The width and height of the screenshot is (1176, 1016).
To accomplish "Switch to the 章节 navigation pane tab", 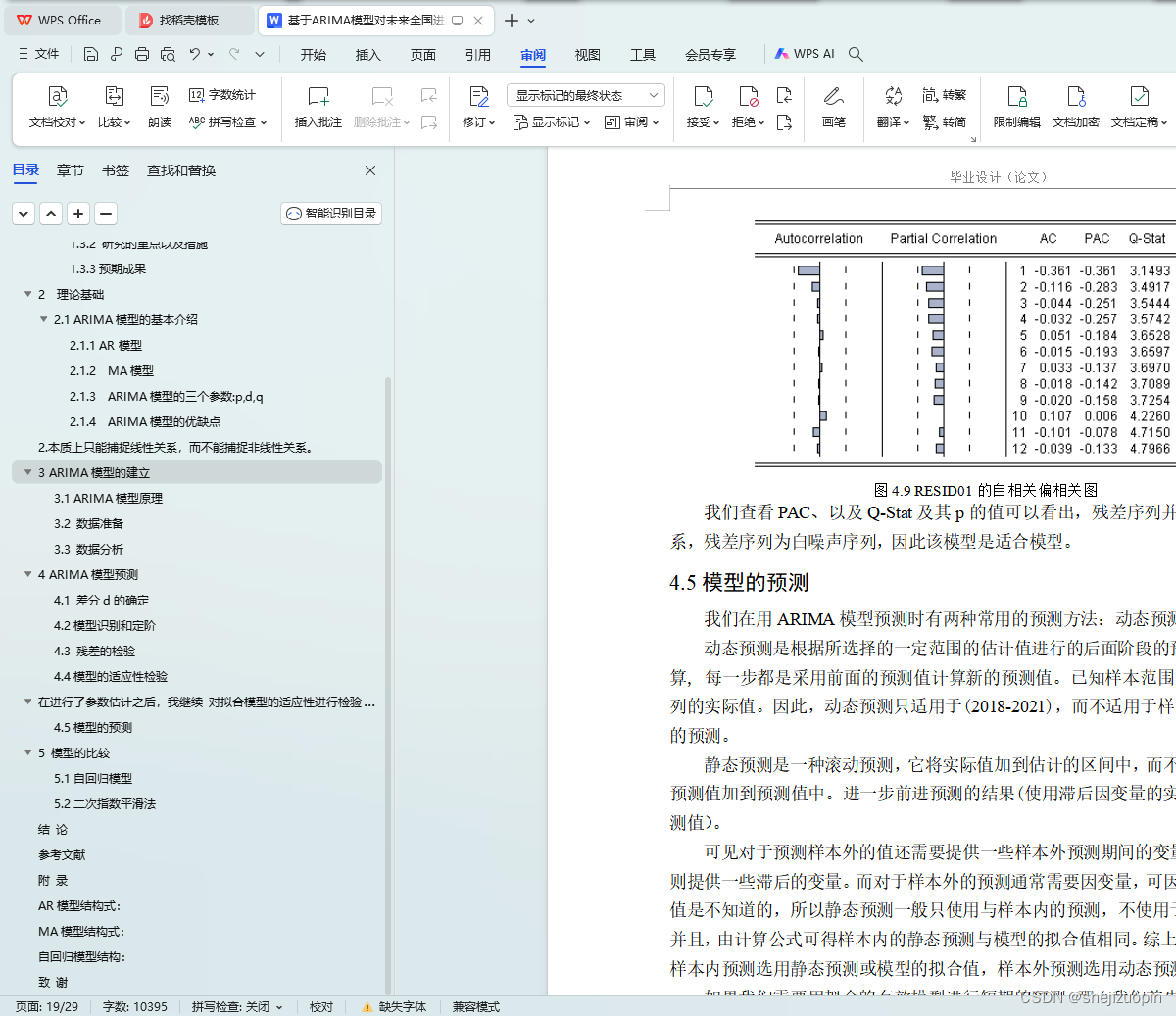I will click(x=71, y=170).
